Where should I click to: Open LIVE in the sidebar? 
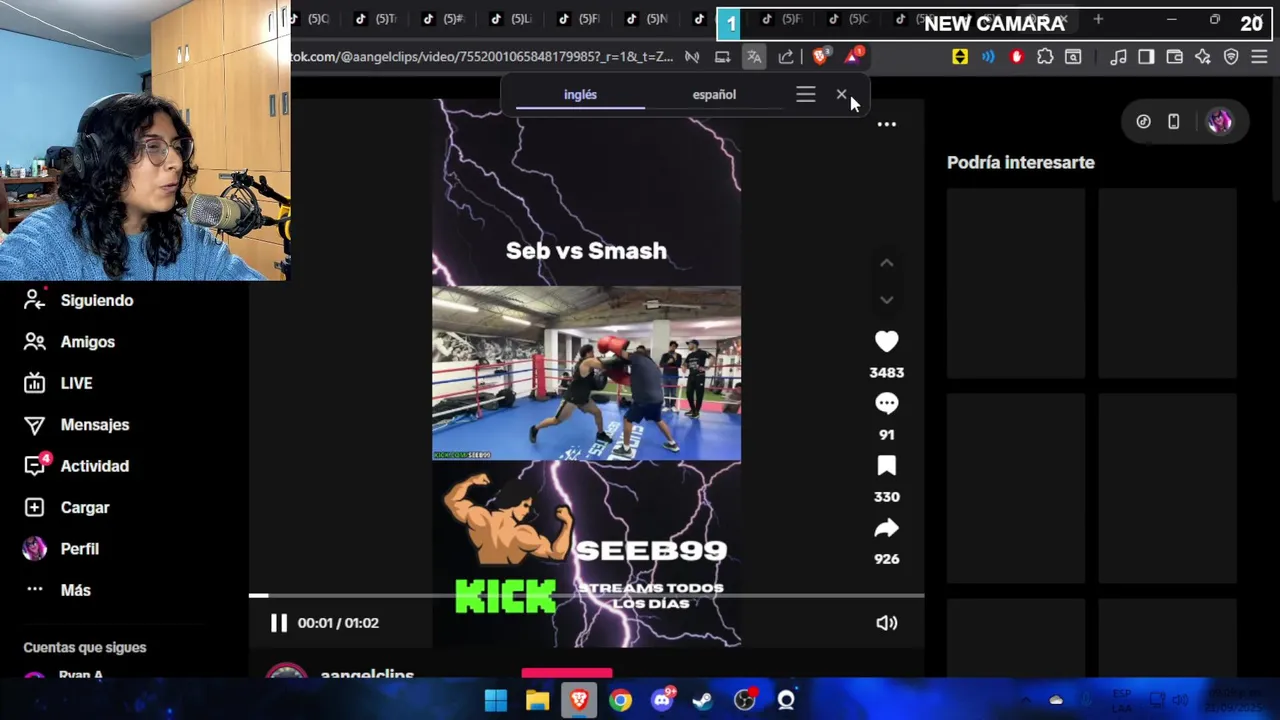pyautogui.click(x=76, y=383)
